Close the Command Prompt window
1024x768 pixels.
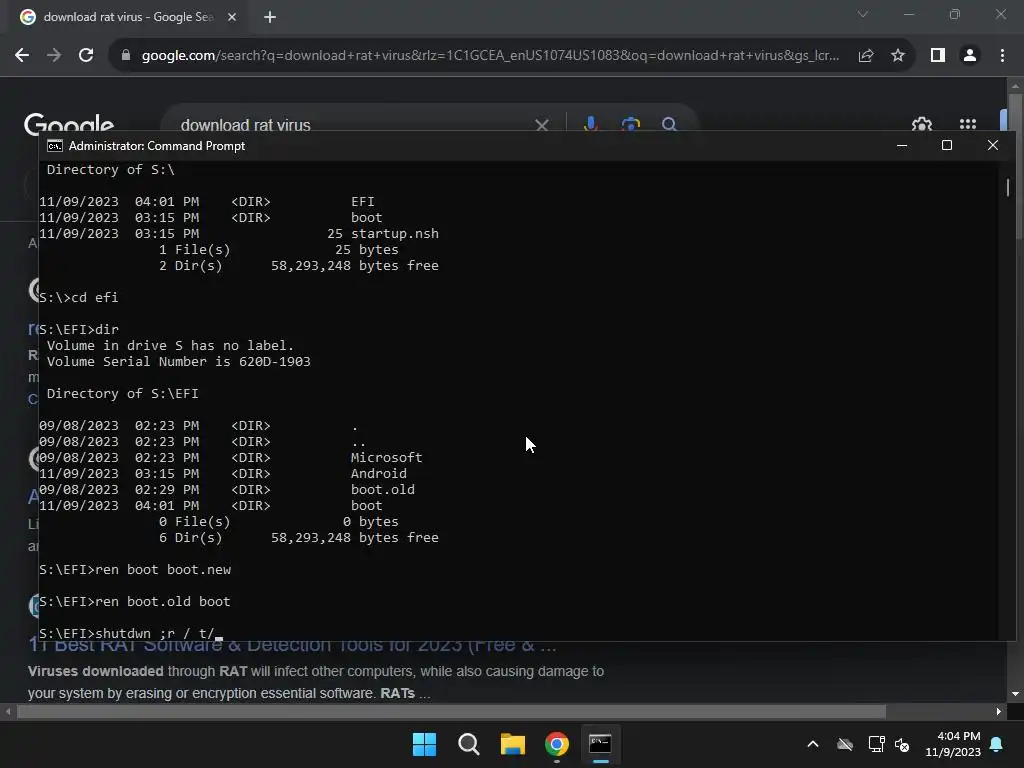tap(993, 146)
